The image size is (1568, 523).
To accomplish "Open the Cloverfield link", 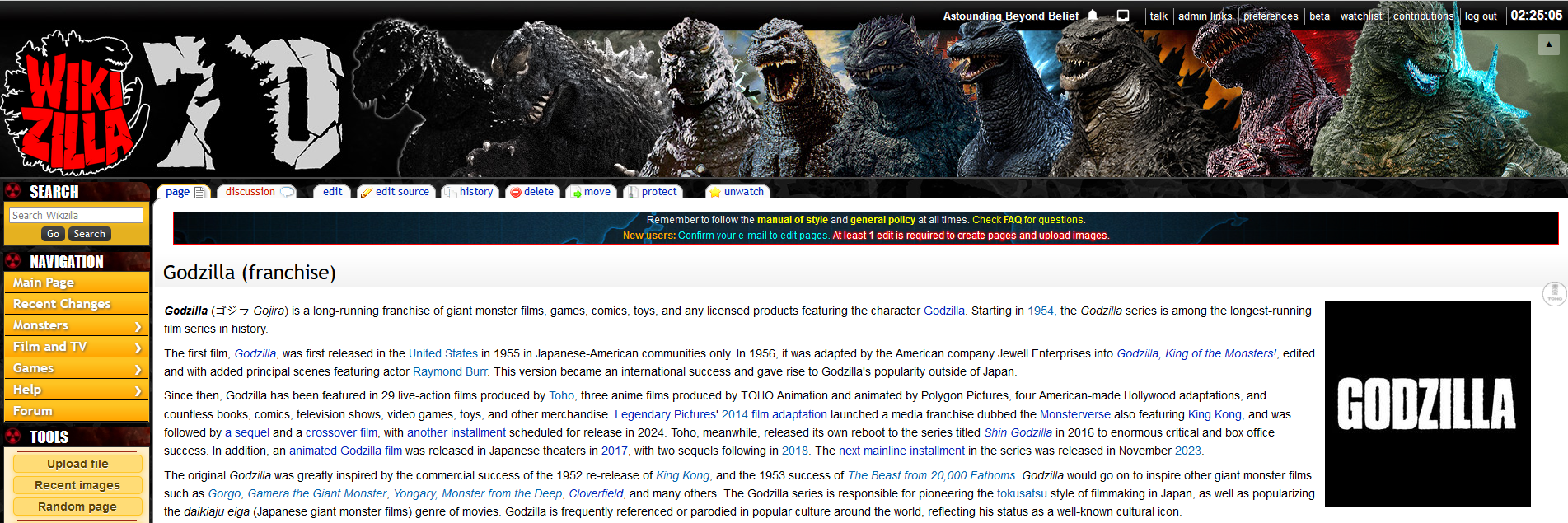I will pyautogui.click(x=596, y=493).
